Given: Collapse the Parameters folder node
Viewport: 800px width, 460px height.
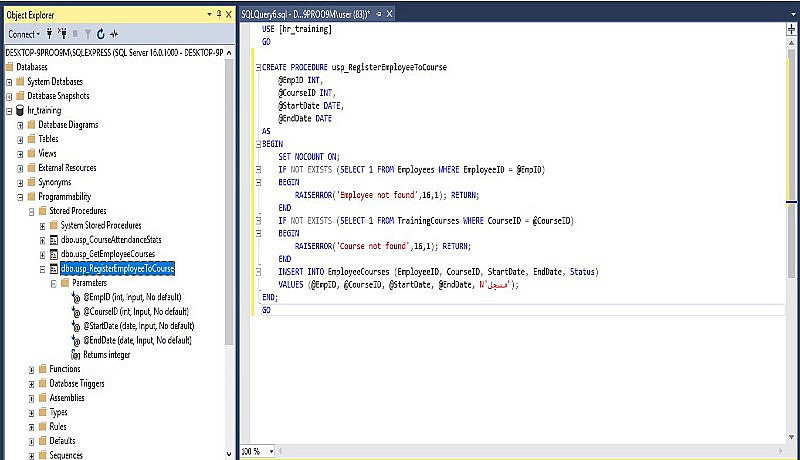Looking at the screenshot, I should tap(54, 283).
